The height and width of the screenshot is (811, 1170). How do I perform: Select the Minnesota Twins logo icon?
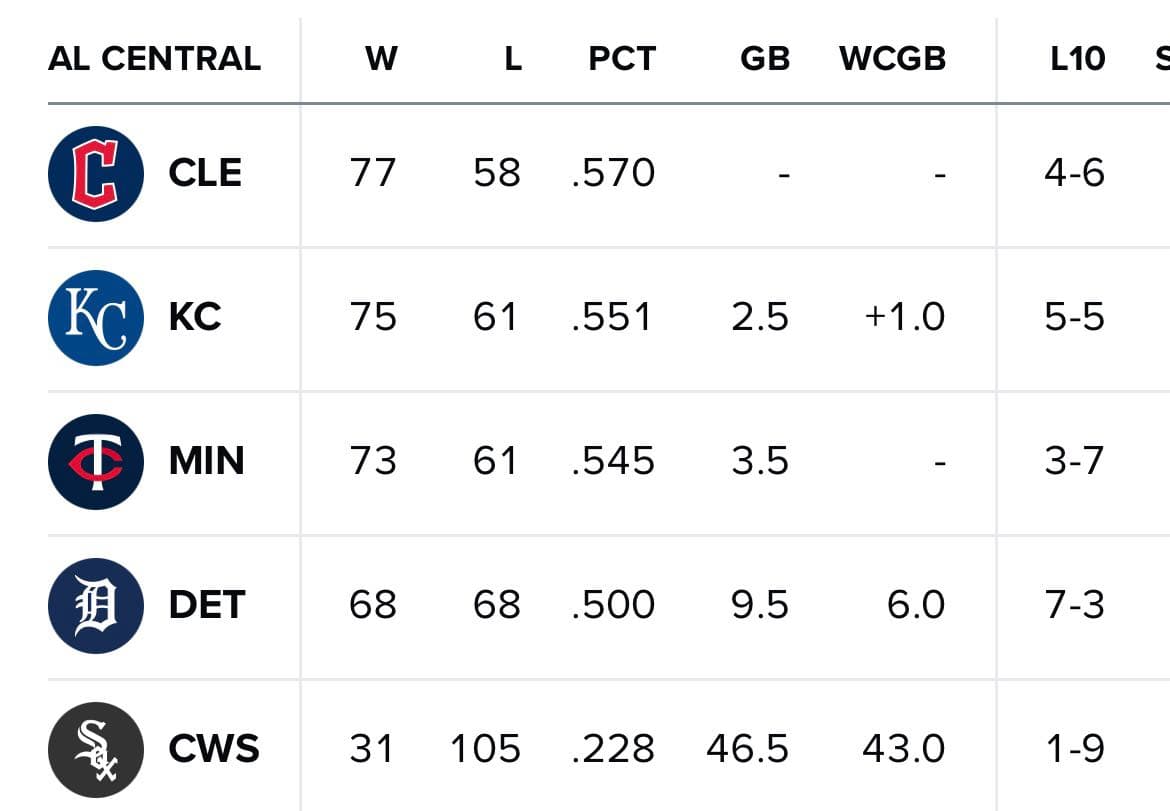click(x=96, y=462)
